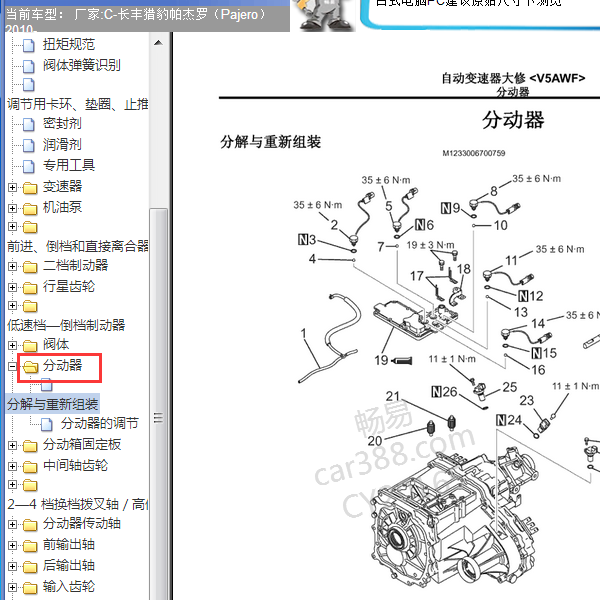The width and height of the screenshot is (600, 600).
Task: Click the 输入齿轮 folder icon
Action: 30,588
